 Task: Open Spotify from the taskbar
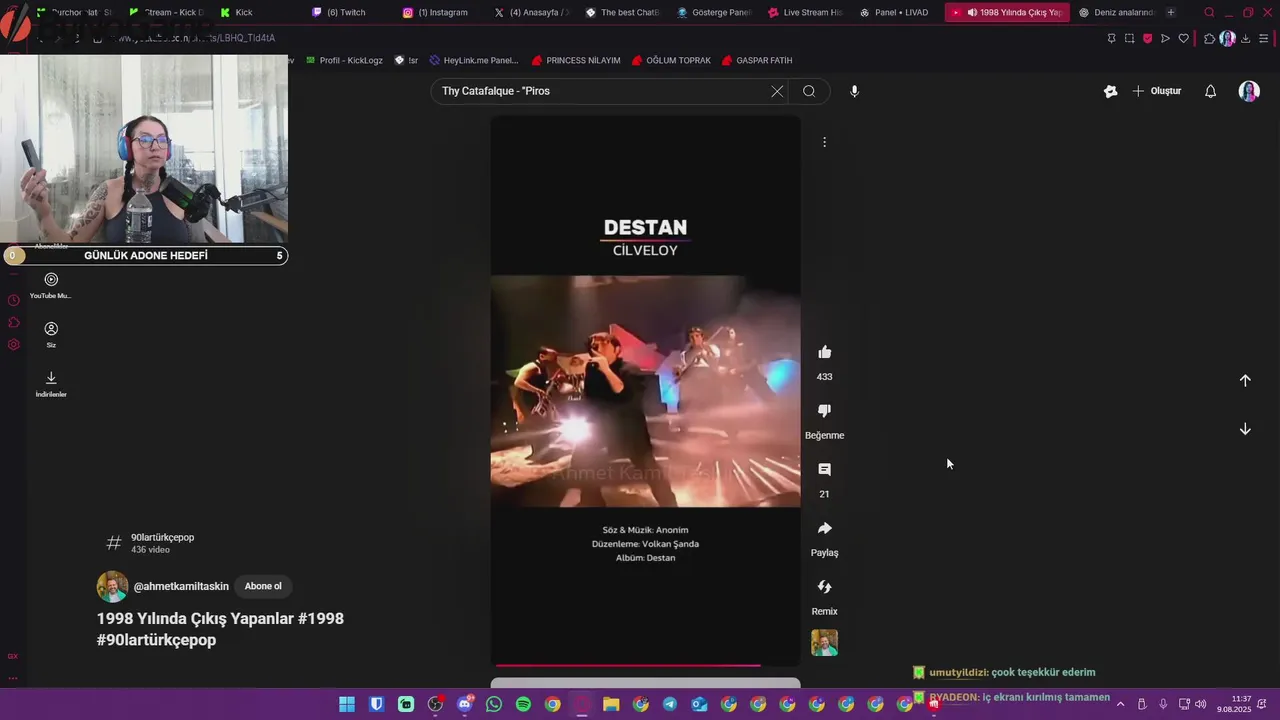[523, 704]
